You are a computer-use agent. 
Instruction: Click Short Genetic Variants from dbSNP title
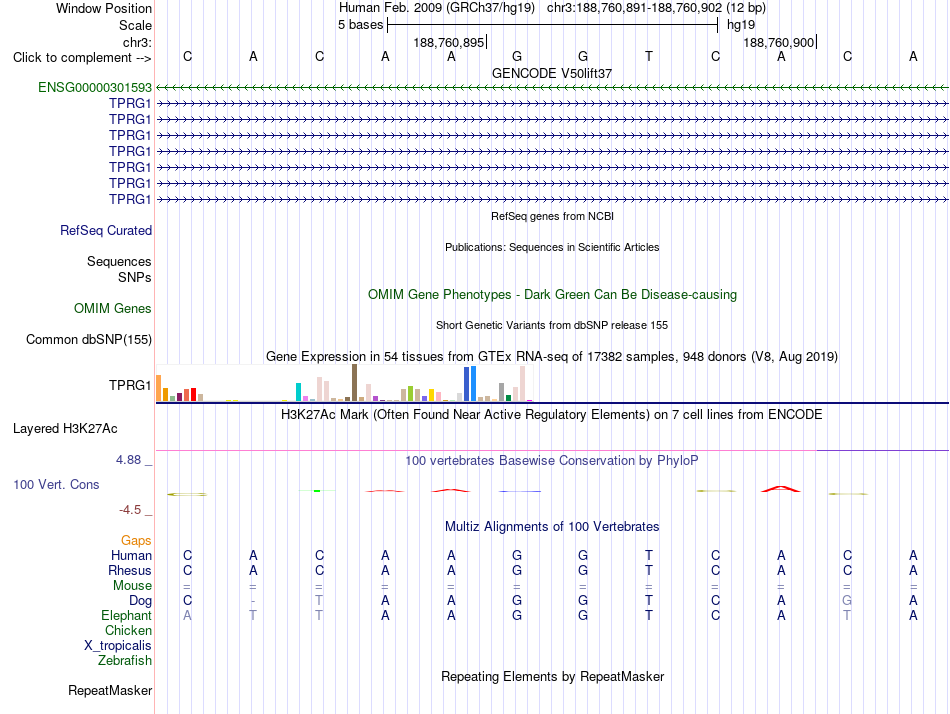(552, 325)
